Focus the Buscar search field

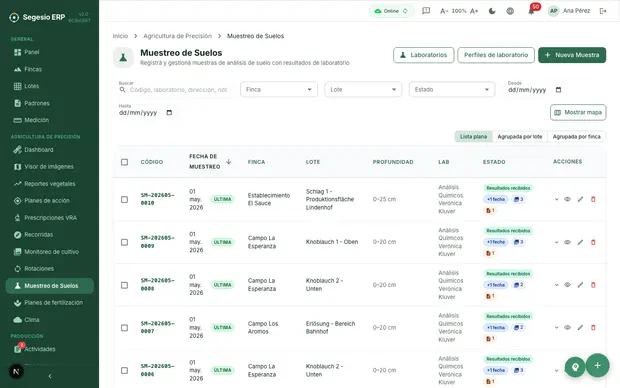click(174, 90)
